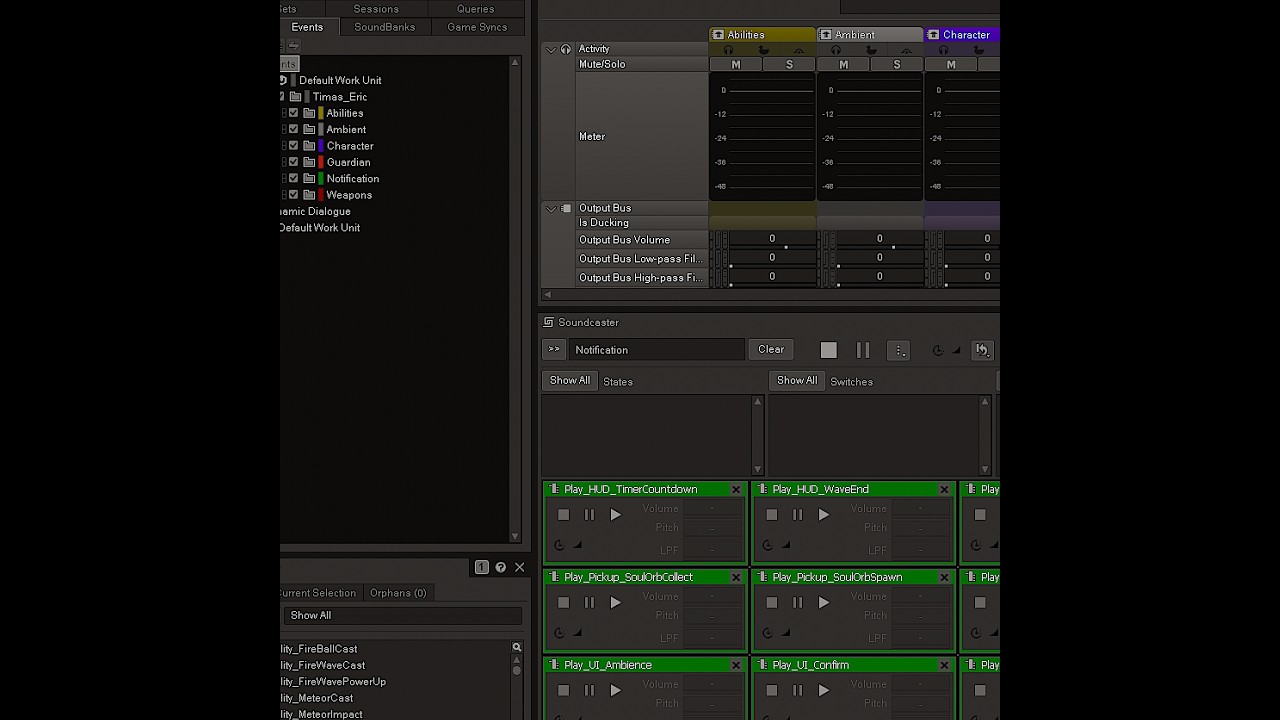Open the Orphans (0) tab
Screen dimensions: 1280x720
click(398, 593)
